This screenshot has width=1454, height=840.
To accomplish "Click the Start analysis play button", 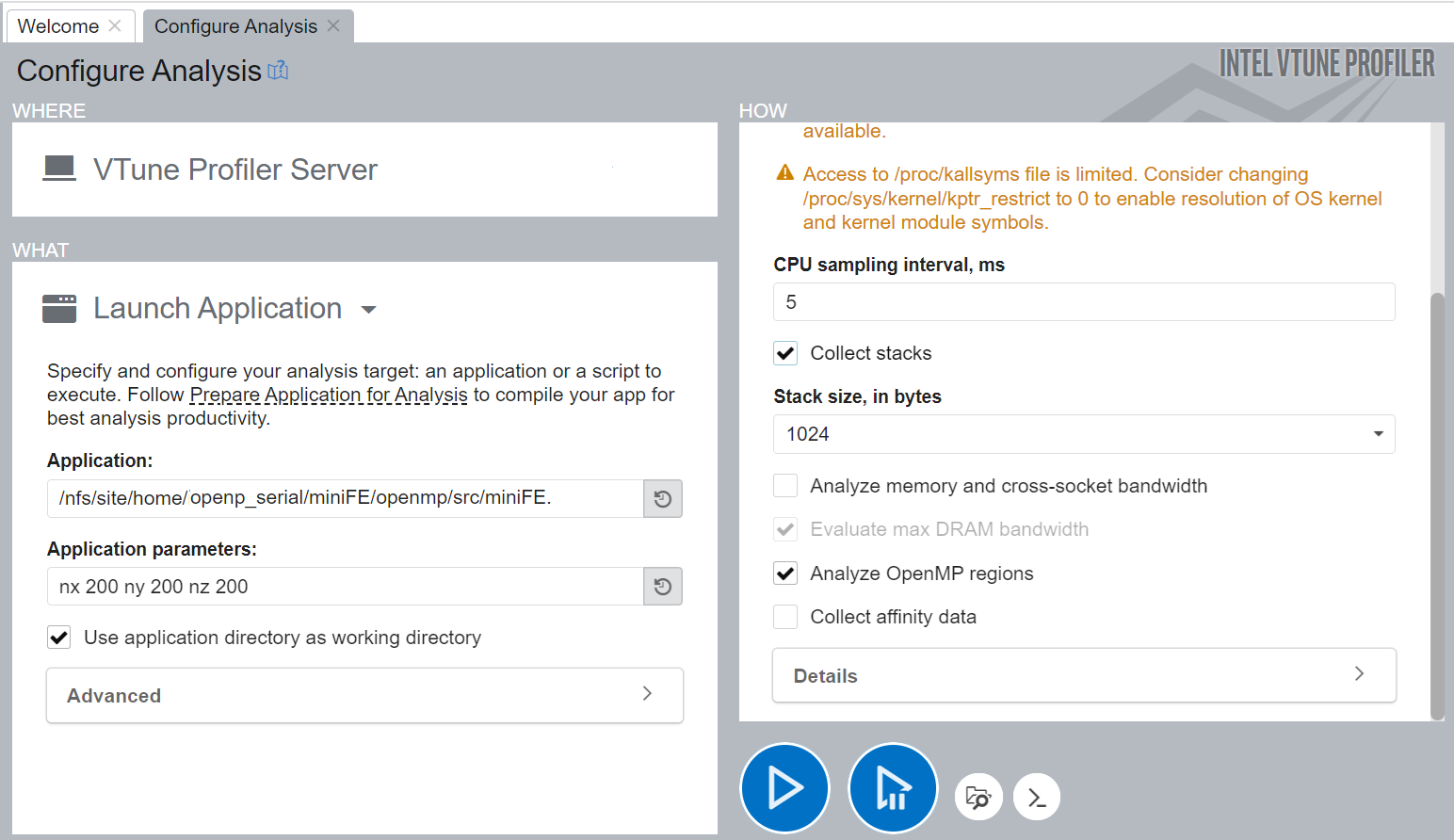I will (784, 788).
